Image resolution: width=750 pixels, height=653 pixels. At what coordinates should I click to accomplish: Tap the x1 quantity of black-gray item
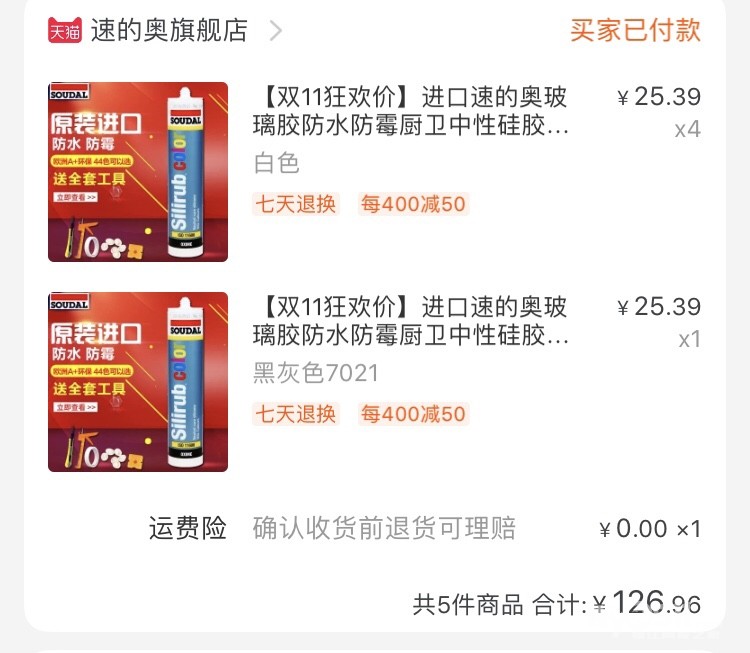(x=690, y=339)
